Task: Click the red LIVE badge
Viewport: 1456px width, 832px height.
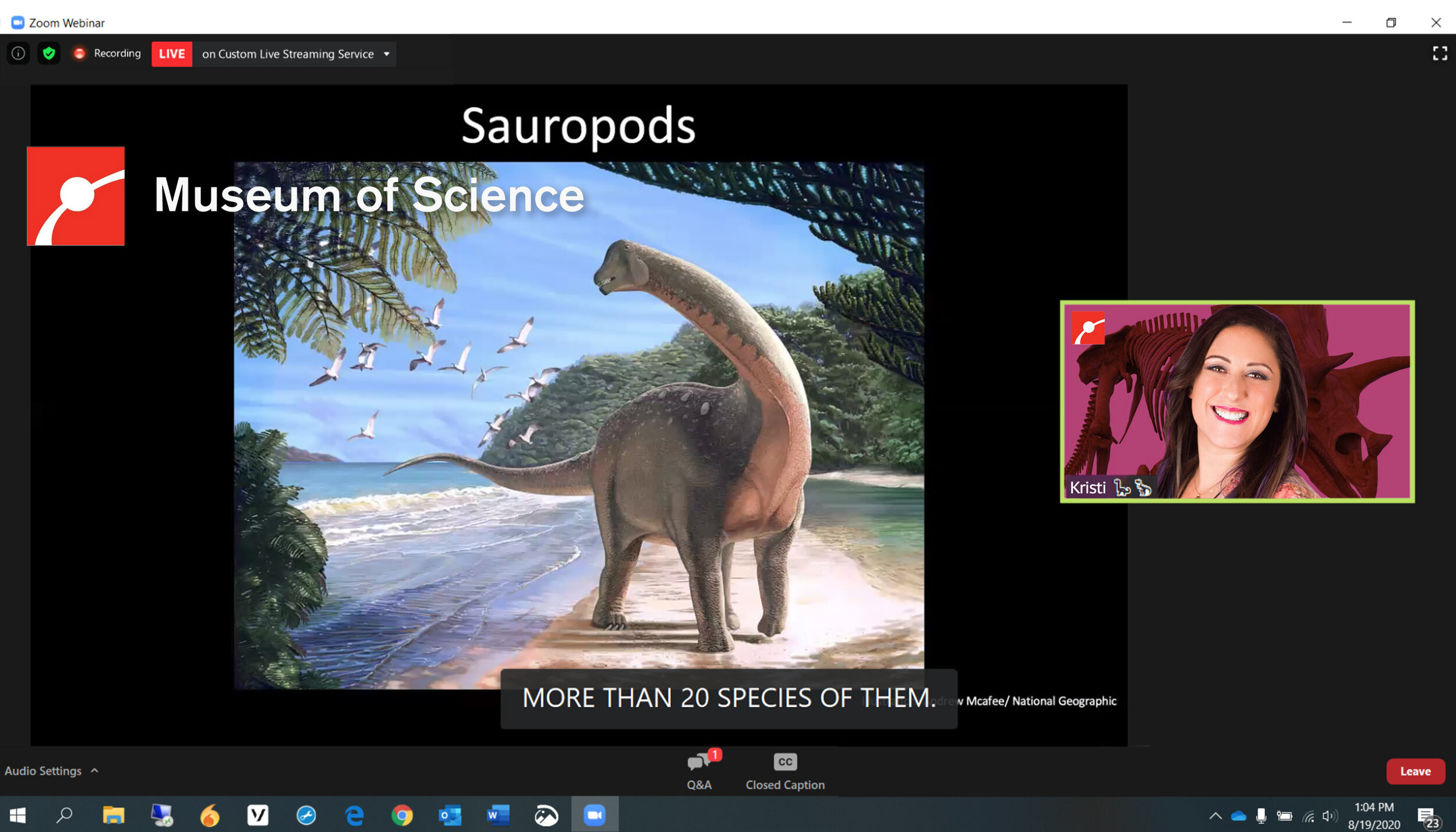Action: pos(172,54)
